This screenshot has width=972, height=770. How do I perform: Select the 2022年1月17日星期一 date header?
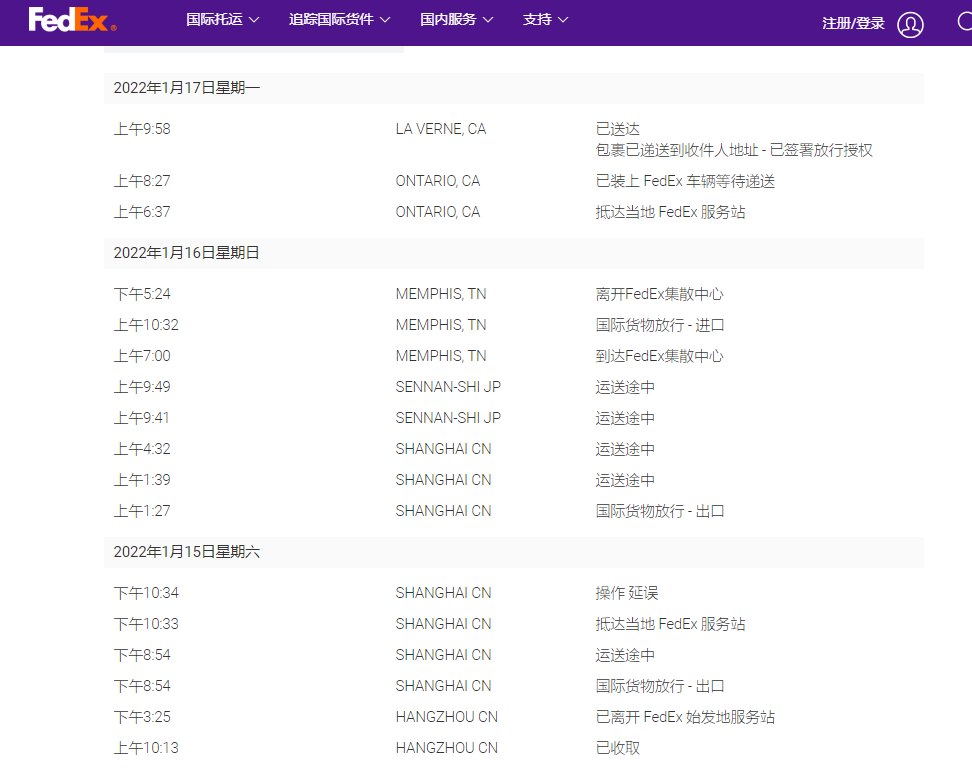click(x=187, y=88)
